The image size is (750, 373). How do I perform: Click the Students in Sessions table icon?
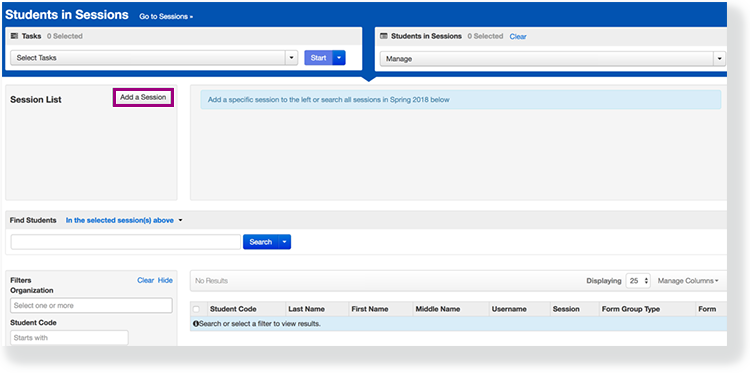coord(383,36)
